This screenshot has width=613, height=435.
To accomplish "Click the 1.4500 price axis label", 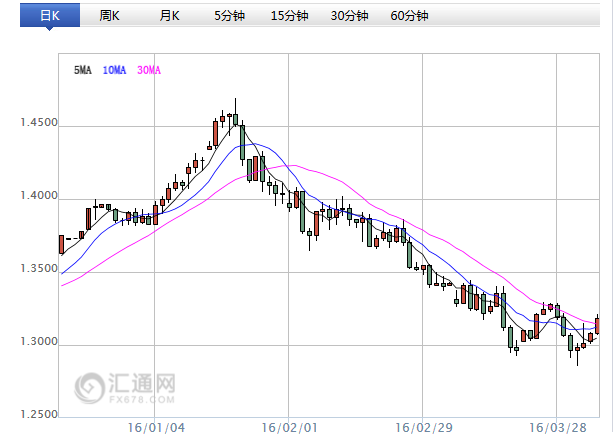I will pos(39,124).
